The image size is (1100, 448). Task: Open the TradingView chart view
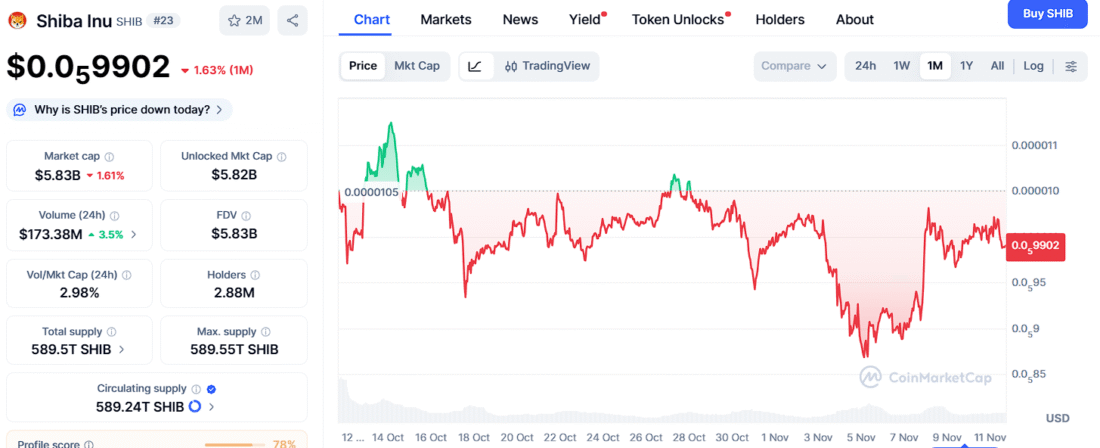point(547,66)
